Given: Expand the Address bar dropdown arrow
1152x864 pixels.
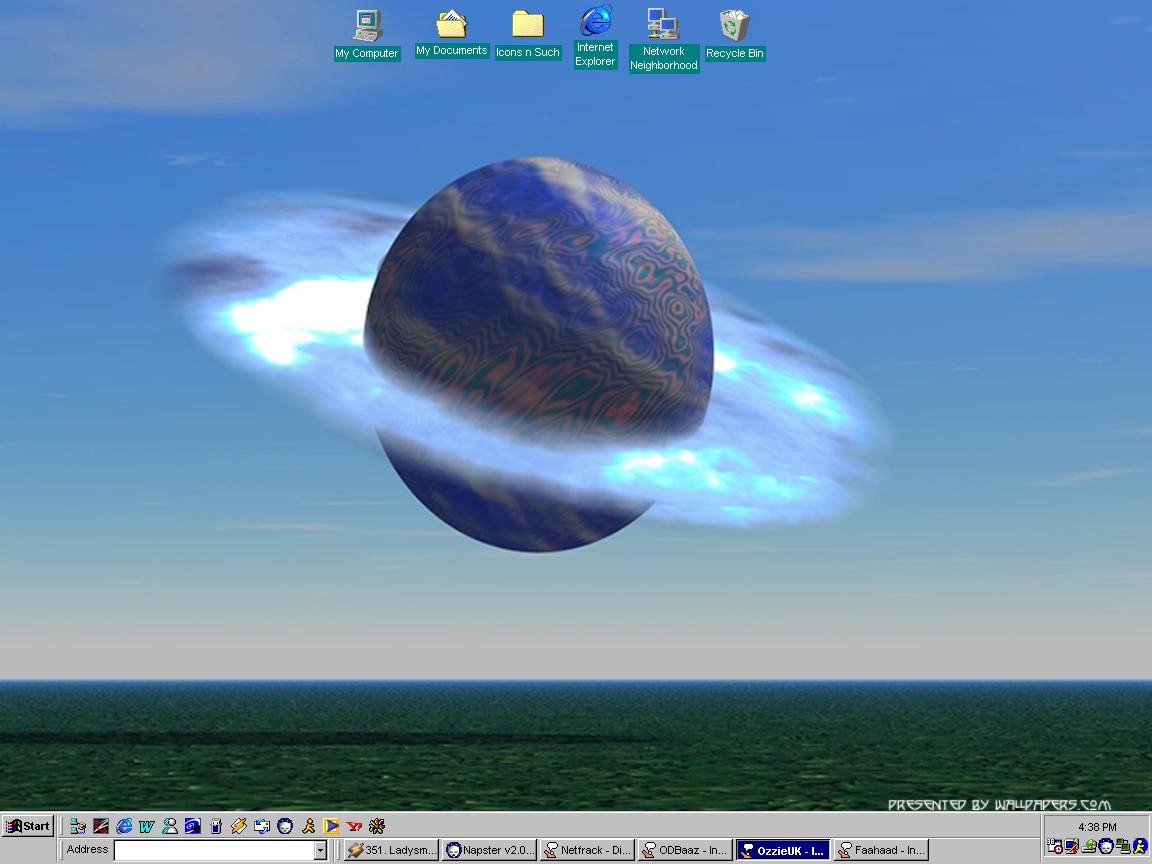Looking at the screenshot, I should click(x=320, y=850).
